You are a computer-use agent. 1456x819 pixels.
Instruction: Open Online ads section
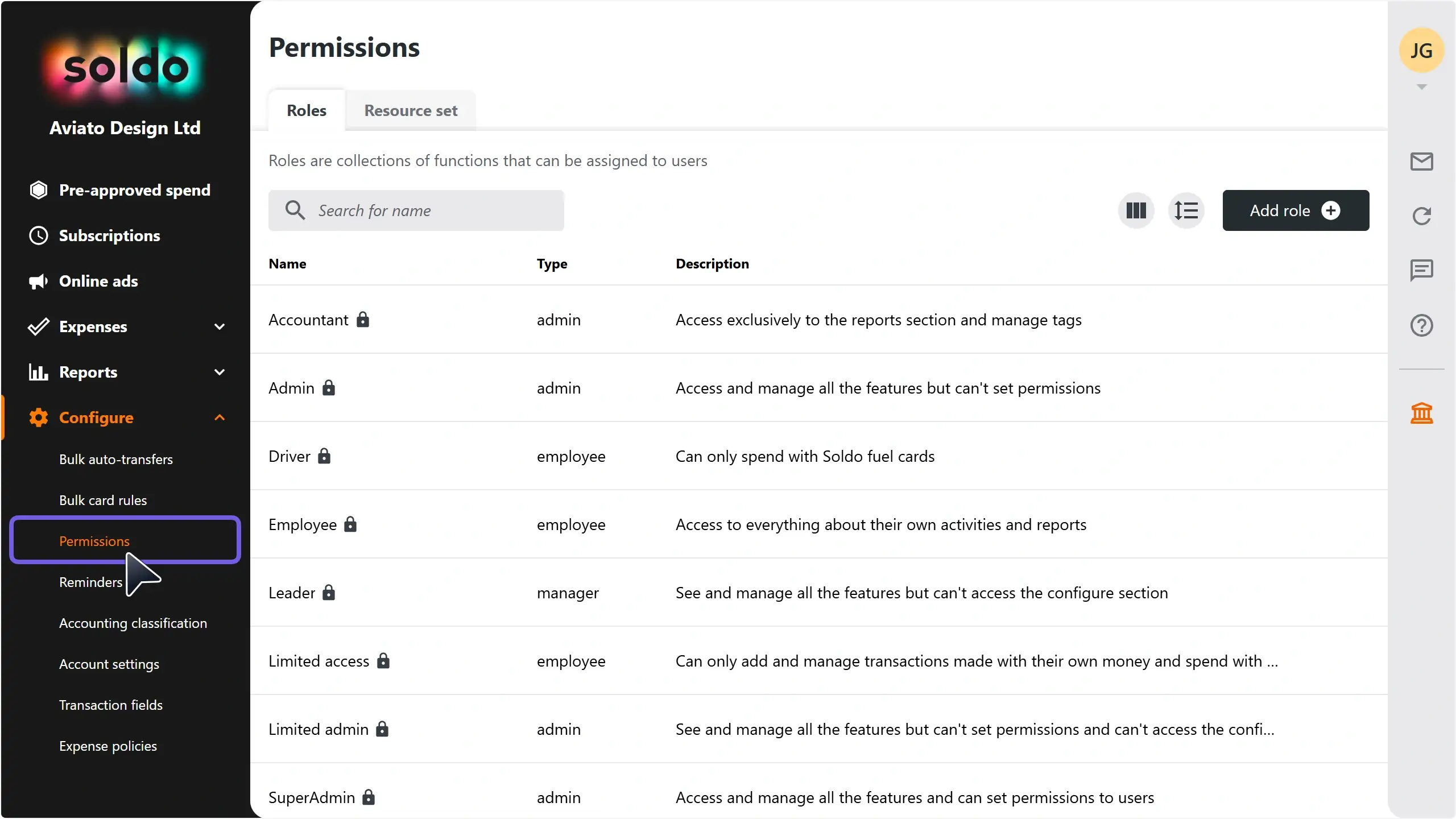coord(98,281)
